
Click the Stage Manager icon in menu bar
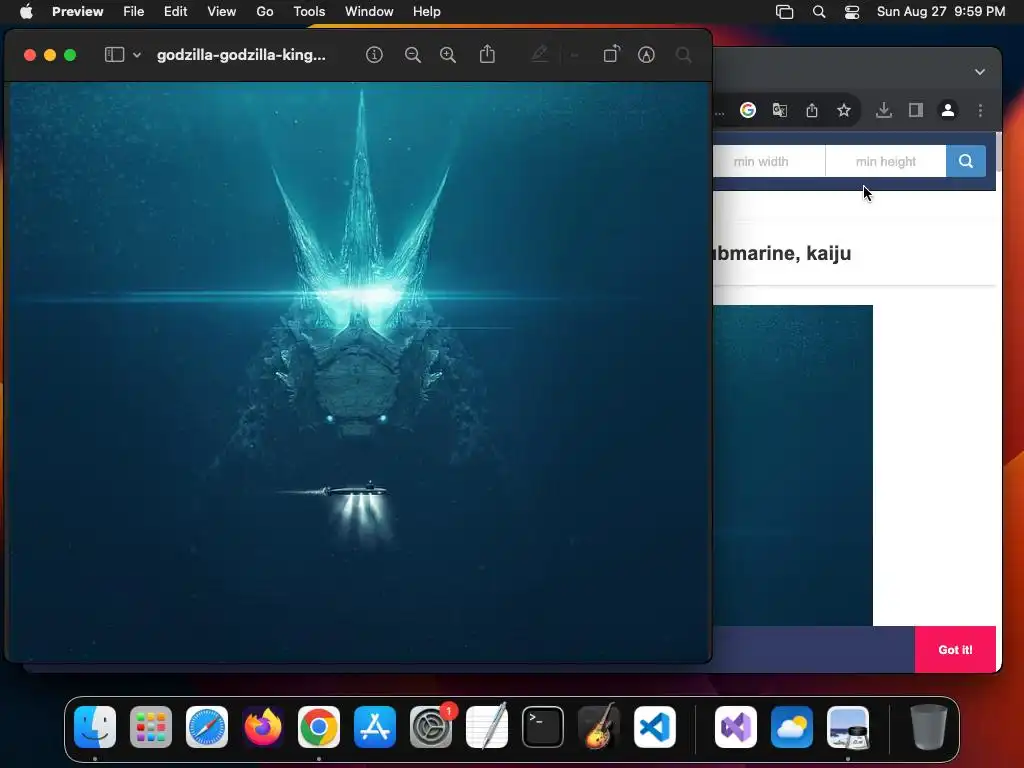pos(784,12)
